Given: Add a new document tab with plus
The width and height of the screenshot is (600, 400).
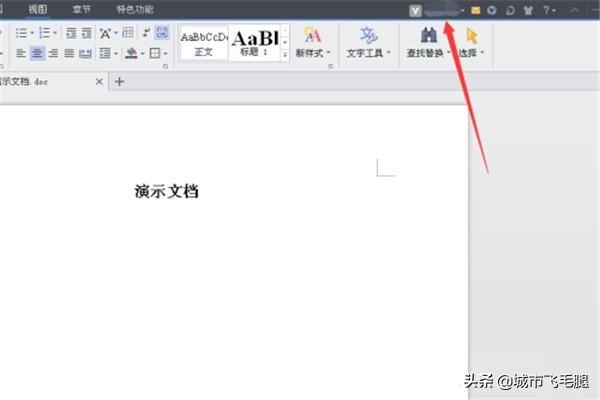Looking at the screenshot, I should pos(119,82).
